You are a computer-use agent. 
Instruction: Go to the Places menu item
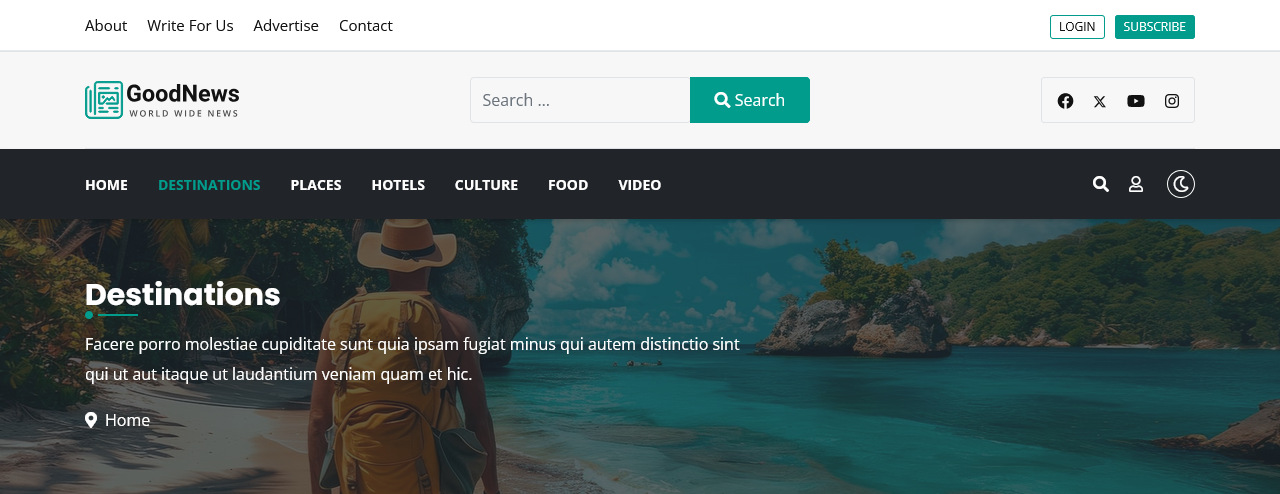[x=316, y=185]
